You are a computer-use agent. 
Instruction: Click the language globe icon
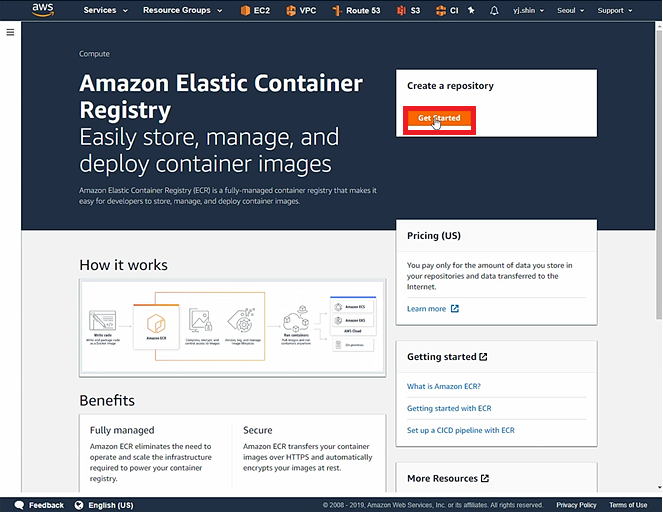[x=79, y=505]
